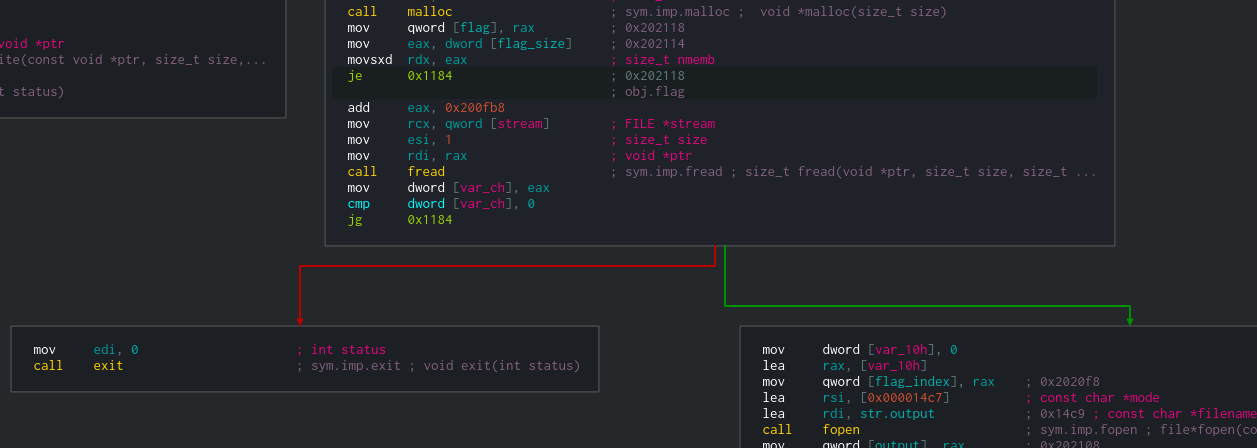Click the 'mov qword [flag], rax' line
The image size is (1257, 448).
click(441, 28)
